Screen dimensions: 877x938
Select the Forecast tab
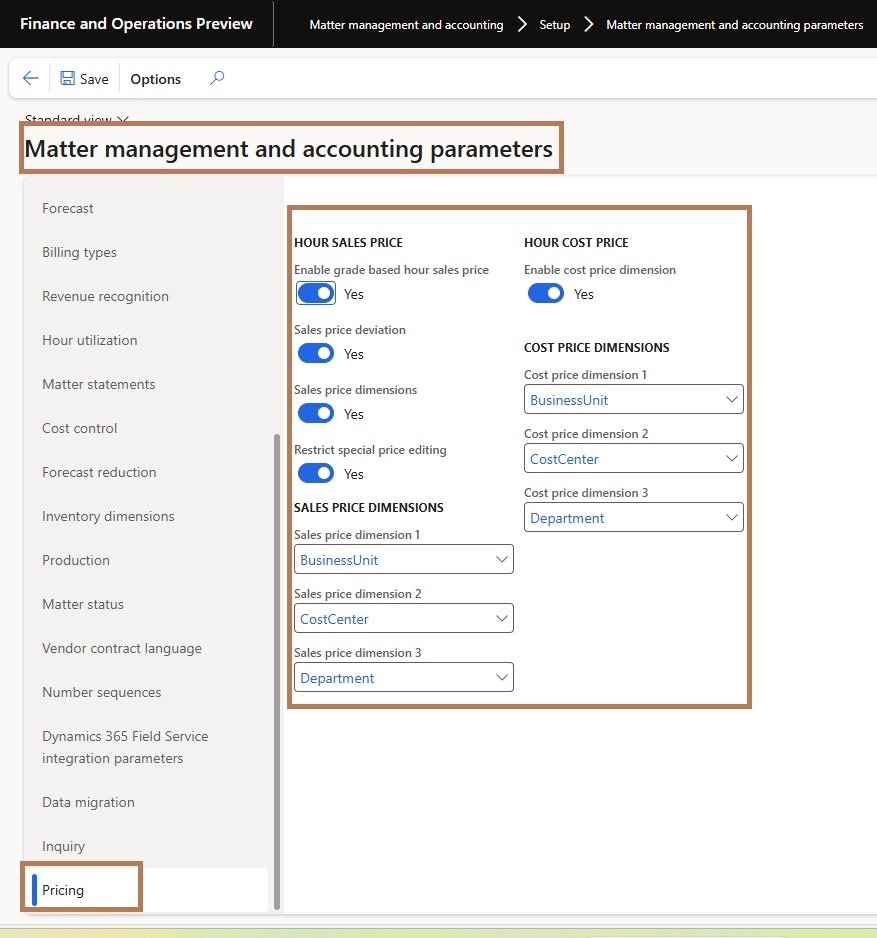[x=68, y=208]
